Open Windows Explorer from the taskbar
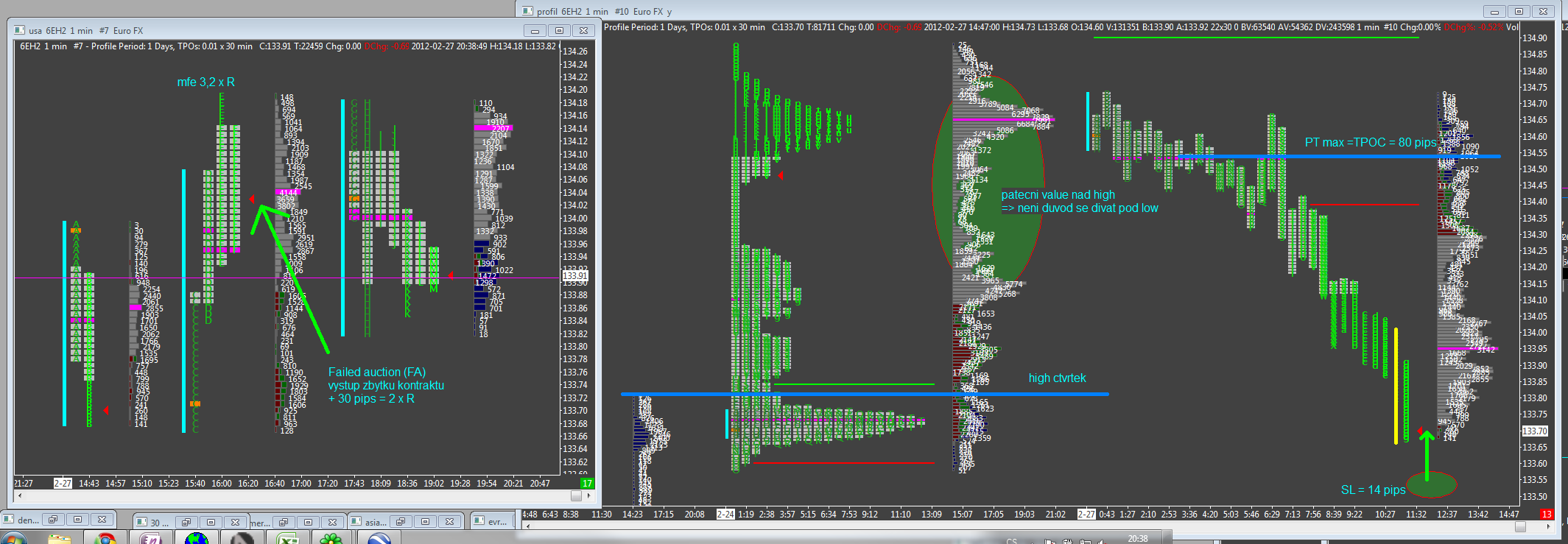Image resolution: width=1568 pixels, height=544 pixels. click(60, 539)
